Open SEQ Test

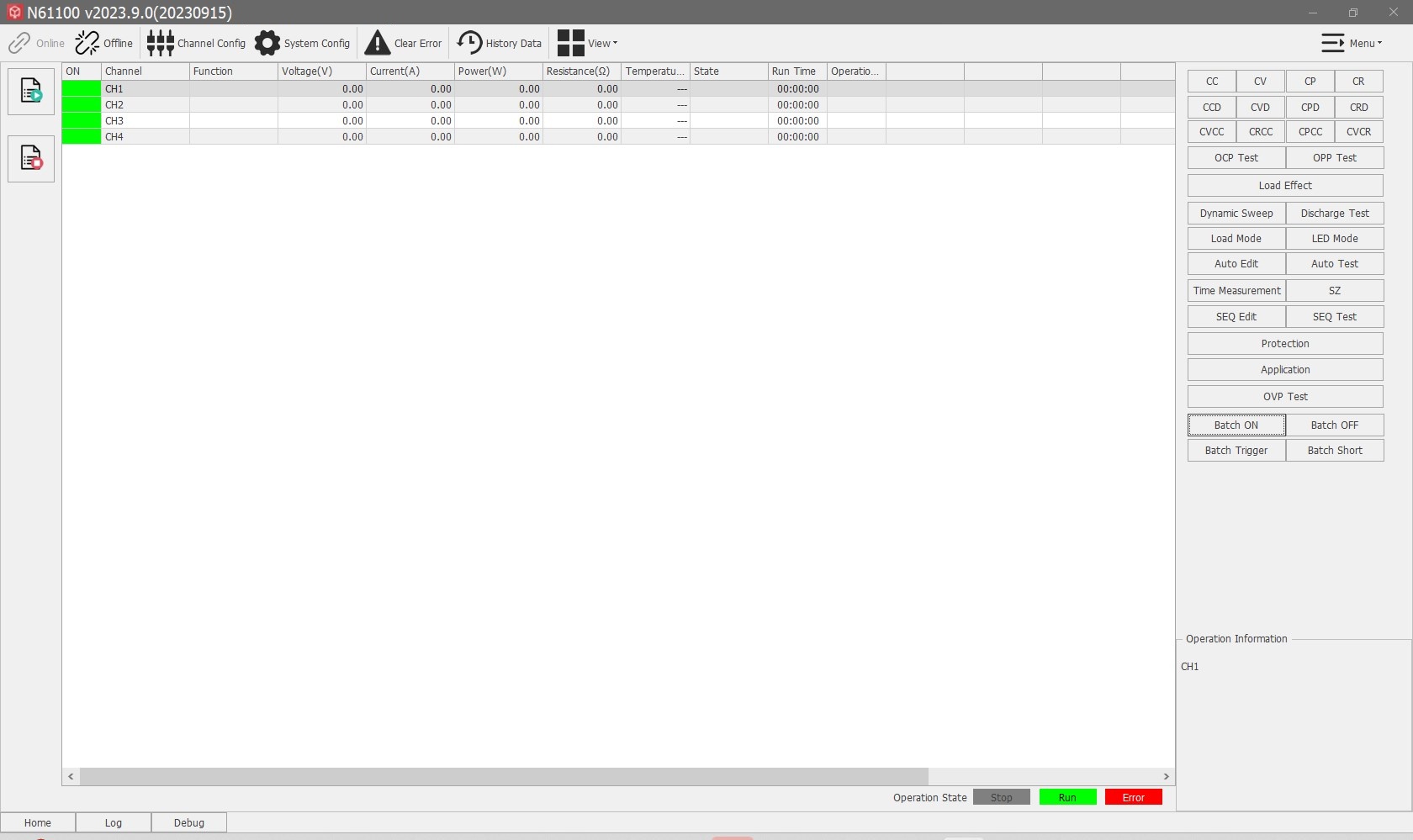pos(1335,317)
